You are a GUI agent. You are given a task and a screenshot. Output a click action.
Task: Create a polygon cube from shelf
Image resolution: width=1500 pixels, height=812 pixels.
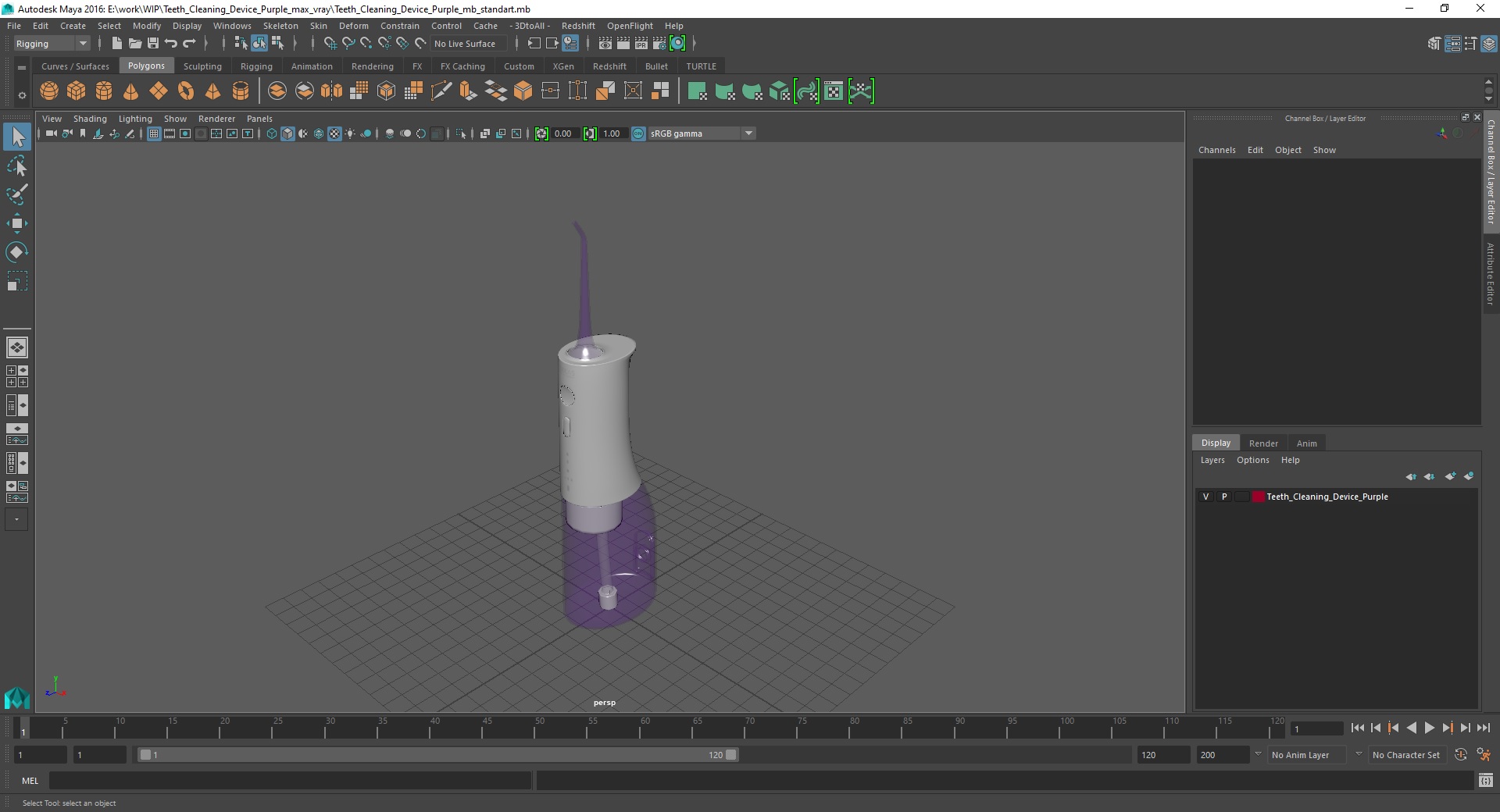click(x=77, y=91)
